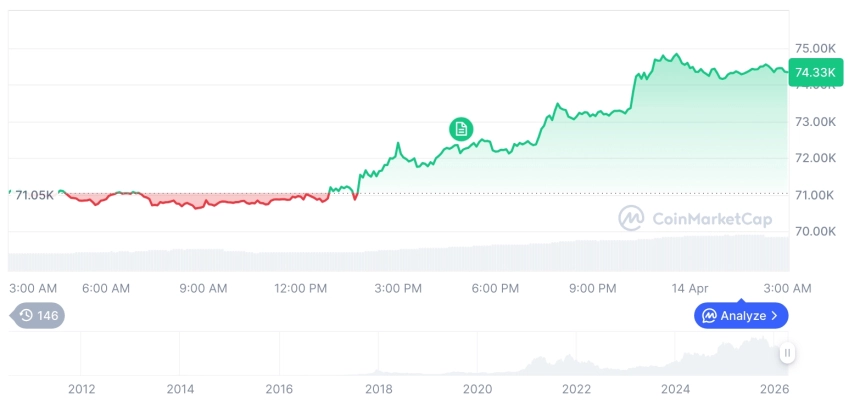Click the range slider pause-style handle
Screen dimensions: 860x401
(x=788, y=353)
